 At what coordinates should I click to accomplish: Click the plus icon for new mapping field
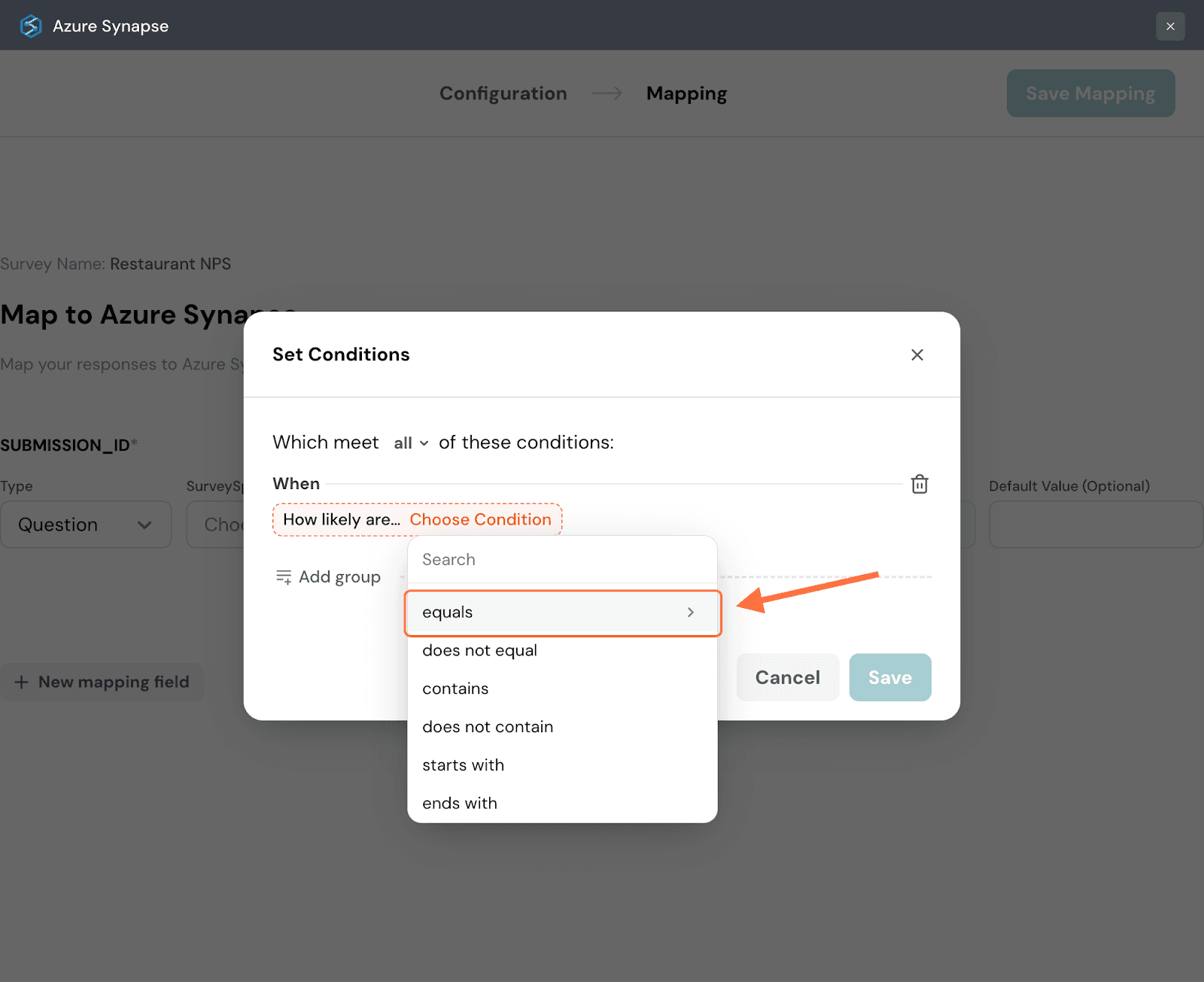pos(22,683)
